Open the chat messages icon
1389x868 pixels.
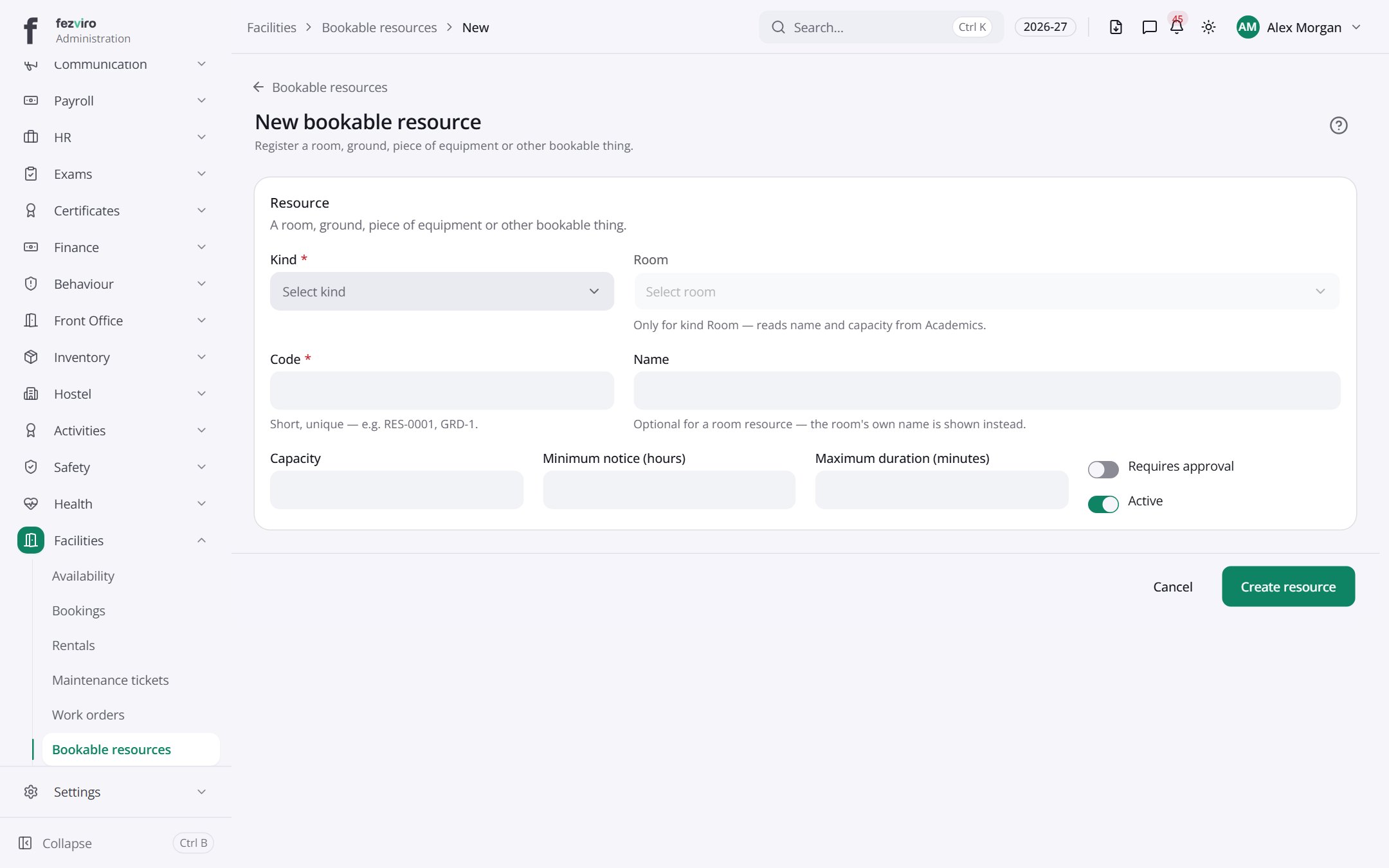coord(1149,27)
